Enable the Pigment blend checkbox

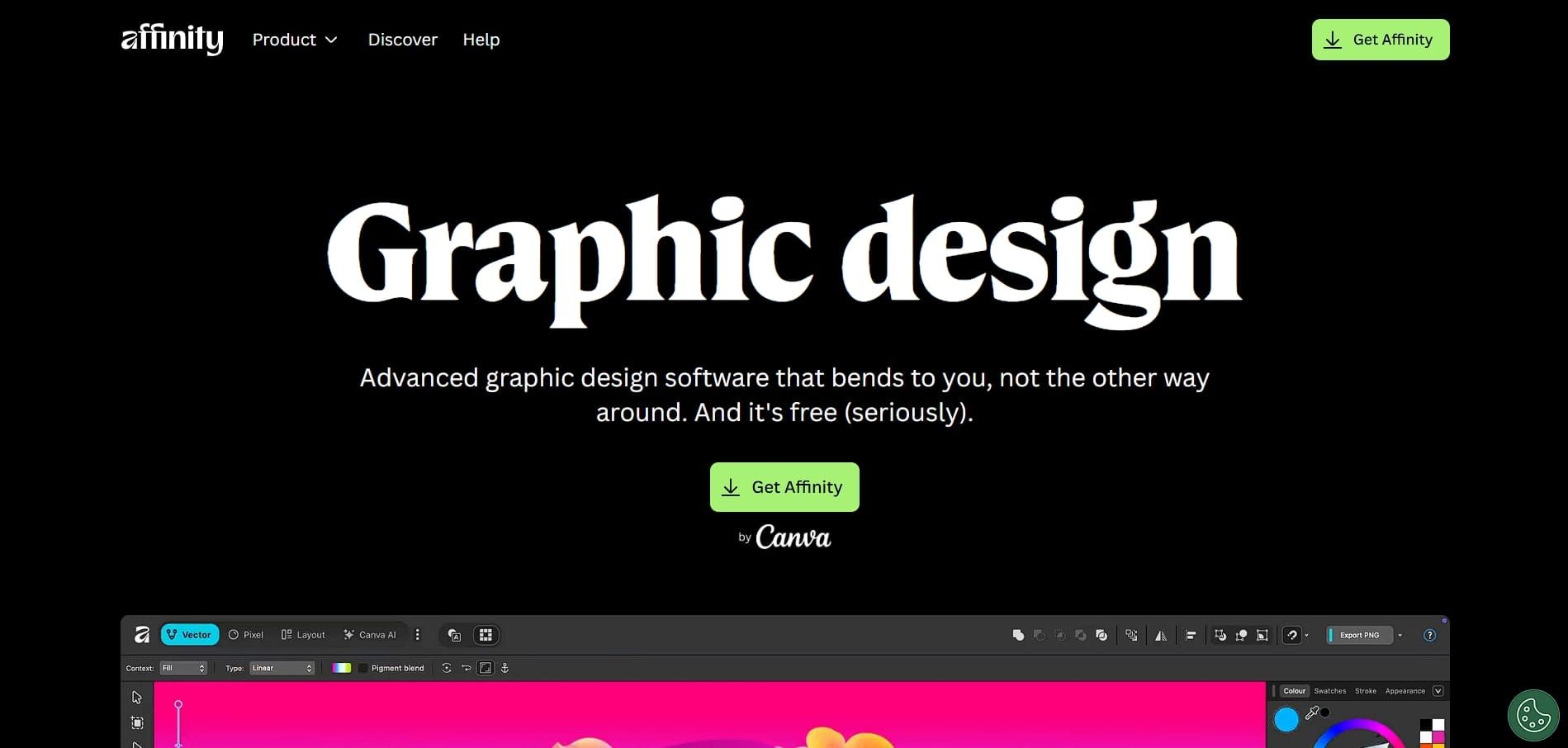click(362, 667)
